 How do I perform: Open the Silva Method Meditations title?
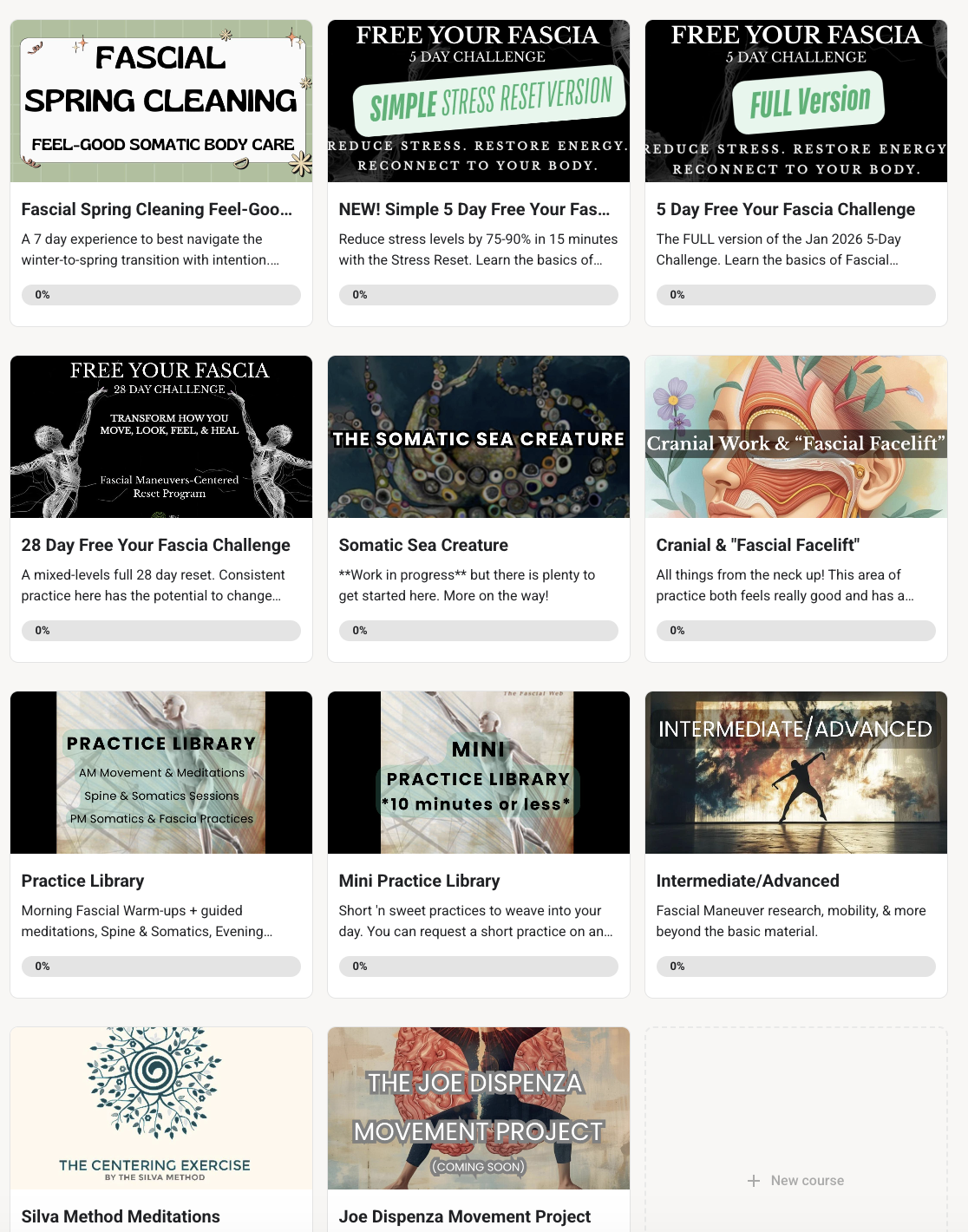point(121,1216)
